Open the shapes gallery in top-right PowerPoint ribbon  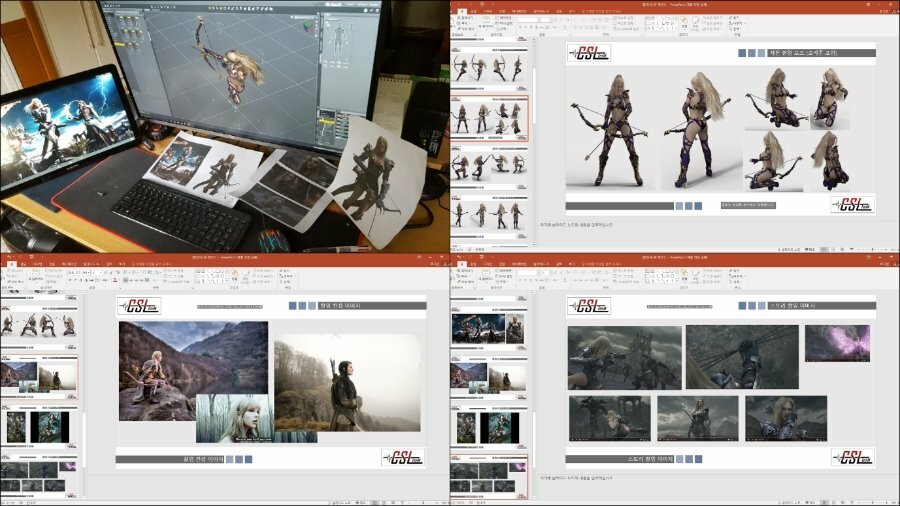[x=661, y=24]
